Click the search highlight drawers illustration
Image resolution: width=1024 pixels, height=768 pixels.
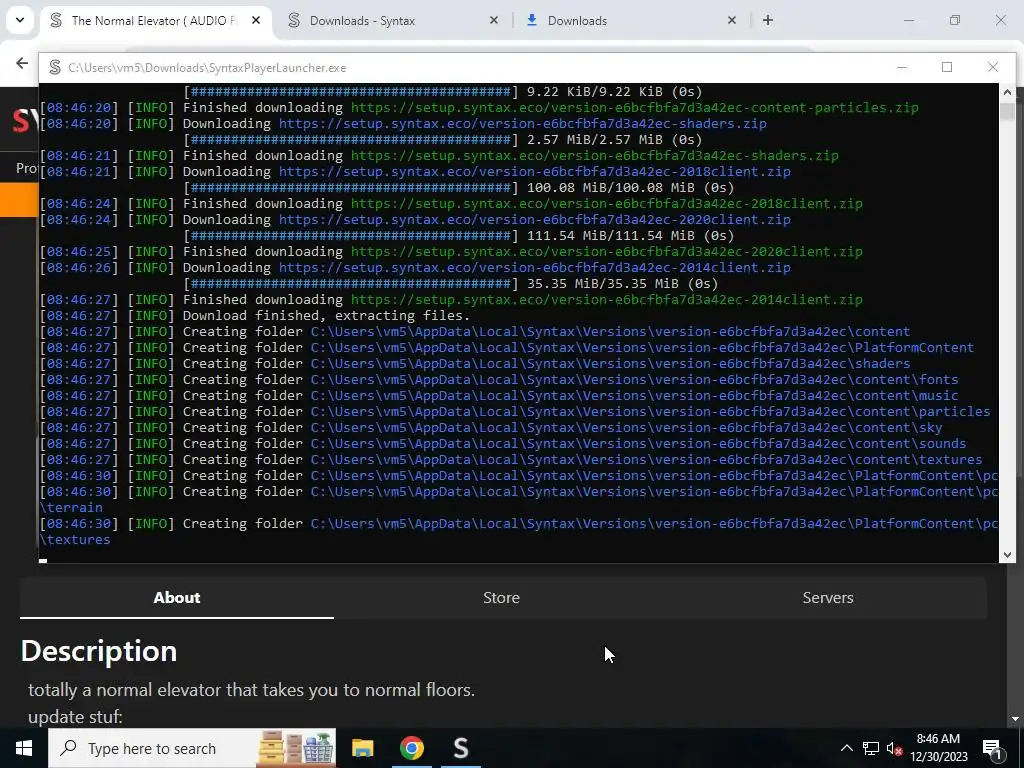pyautogui.click(x=296, y=748)
